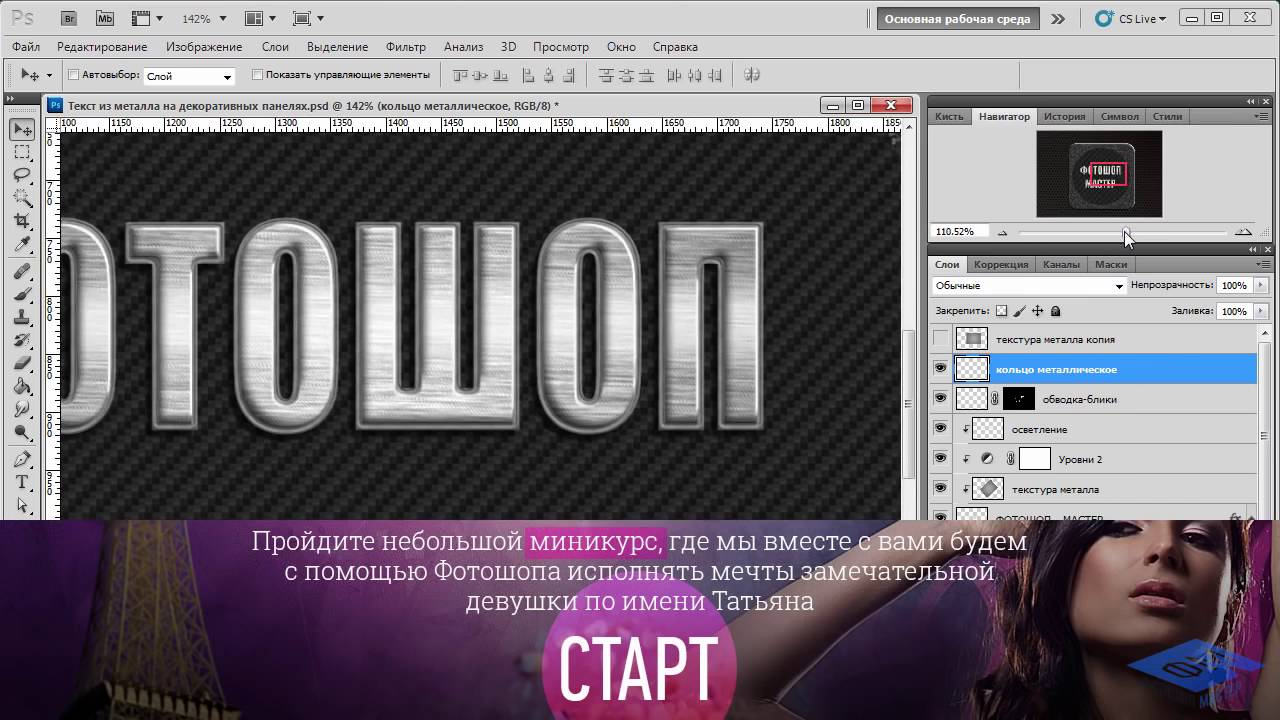Open the Файл menu
The width and height of the screenshot is (1280, 720).
pyautogui.click(x=27, y=47)
